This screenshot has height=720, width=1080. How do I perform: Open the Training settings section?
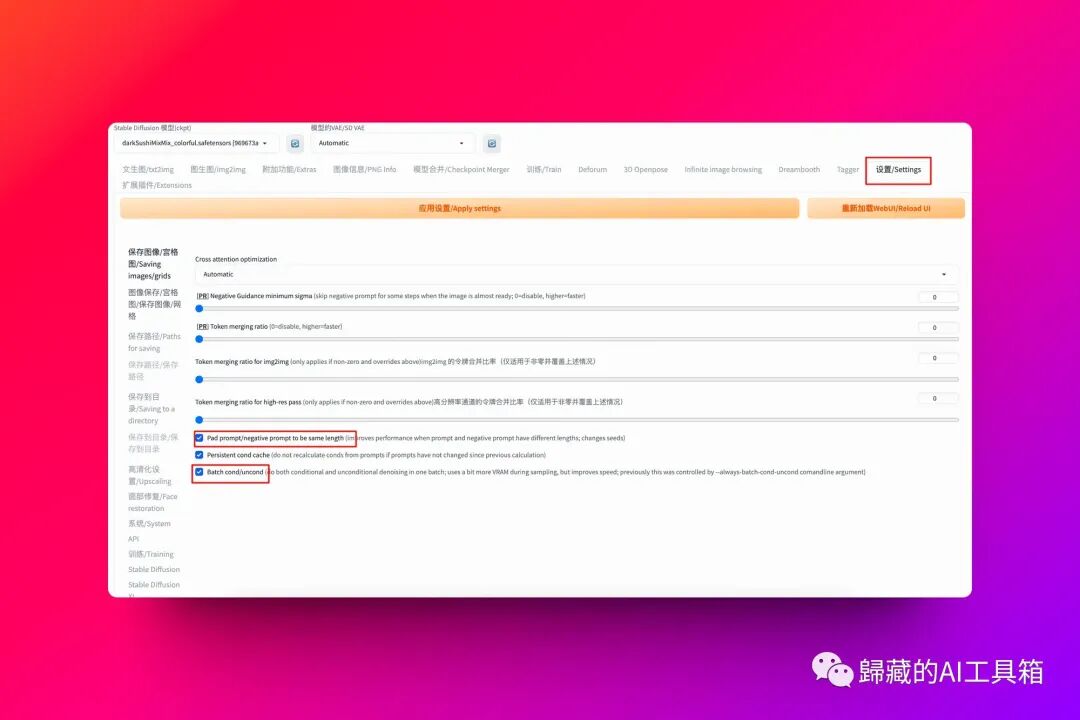pos(151,554)
